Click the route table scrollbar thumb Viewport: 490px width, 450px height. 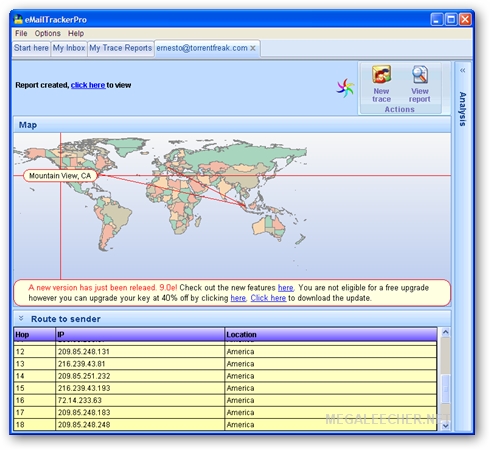(x=445, y=389)
